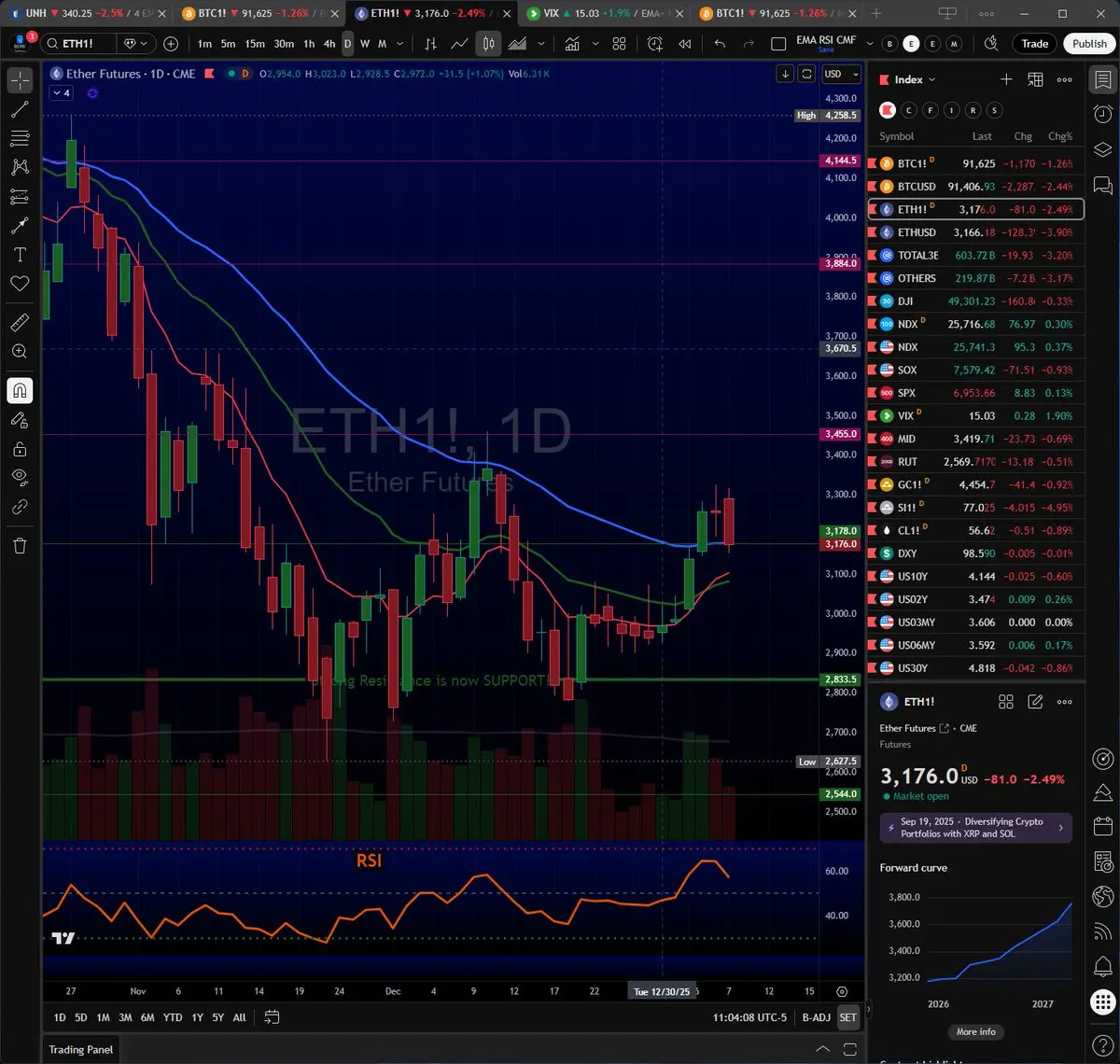
Task: Undo the last chart action
Action: pyautogui.click(x=720, y=44)
